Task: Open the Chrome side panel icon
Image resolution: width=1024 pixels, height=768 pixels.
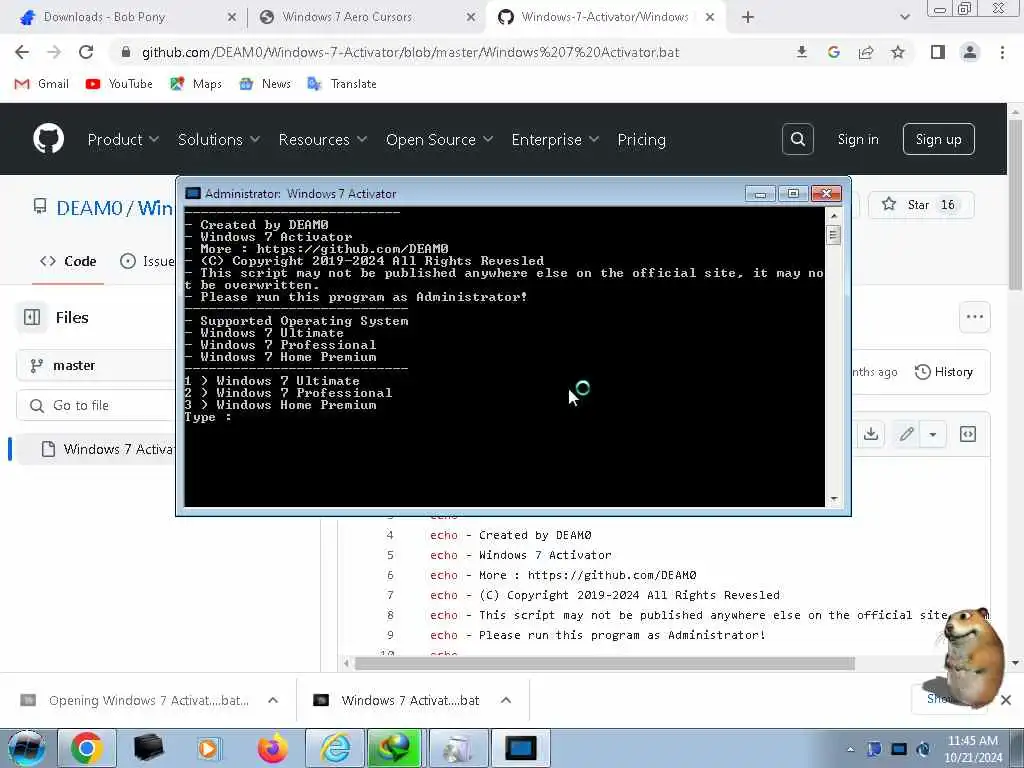Action: pos(938,52)
